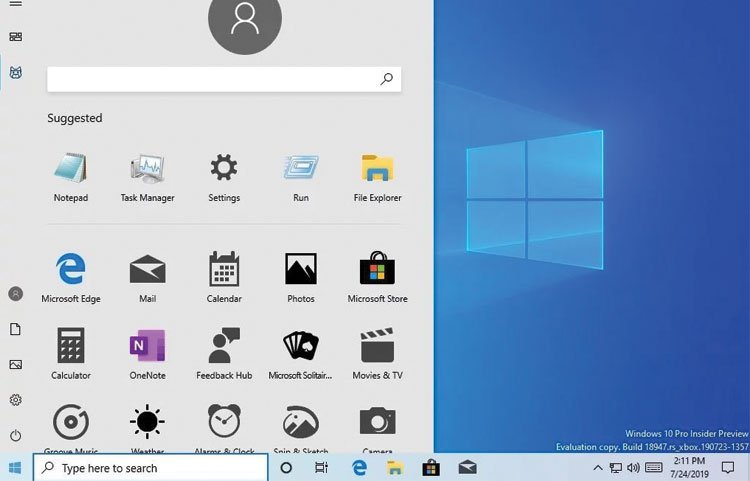Open the volume control in the tray
Viewport: 750px width, 481px height.
click(633, 468)
